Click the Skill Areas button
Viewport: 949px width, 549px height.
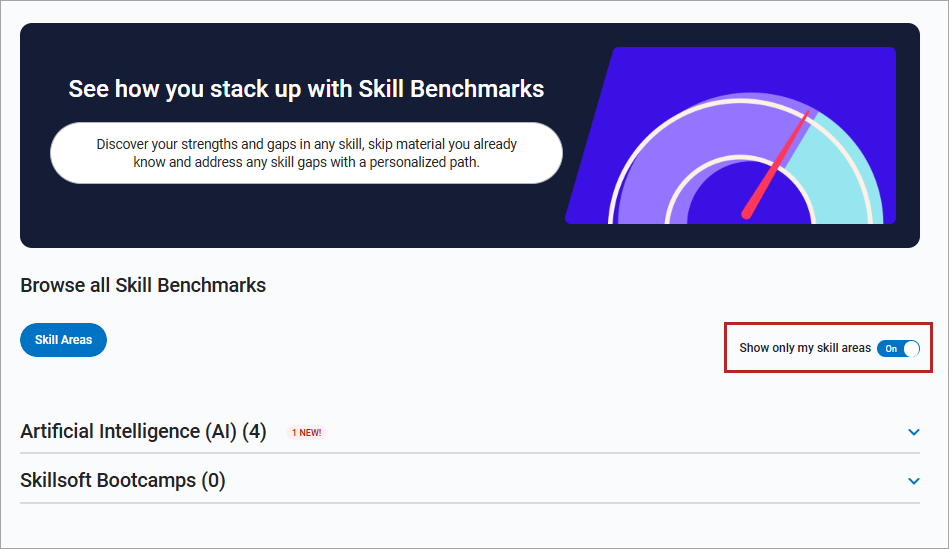click(63, 340)
